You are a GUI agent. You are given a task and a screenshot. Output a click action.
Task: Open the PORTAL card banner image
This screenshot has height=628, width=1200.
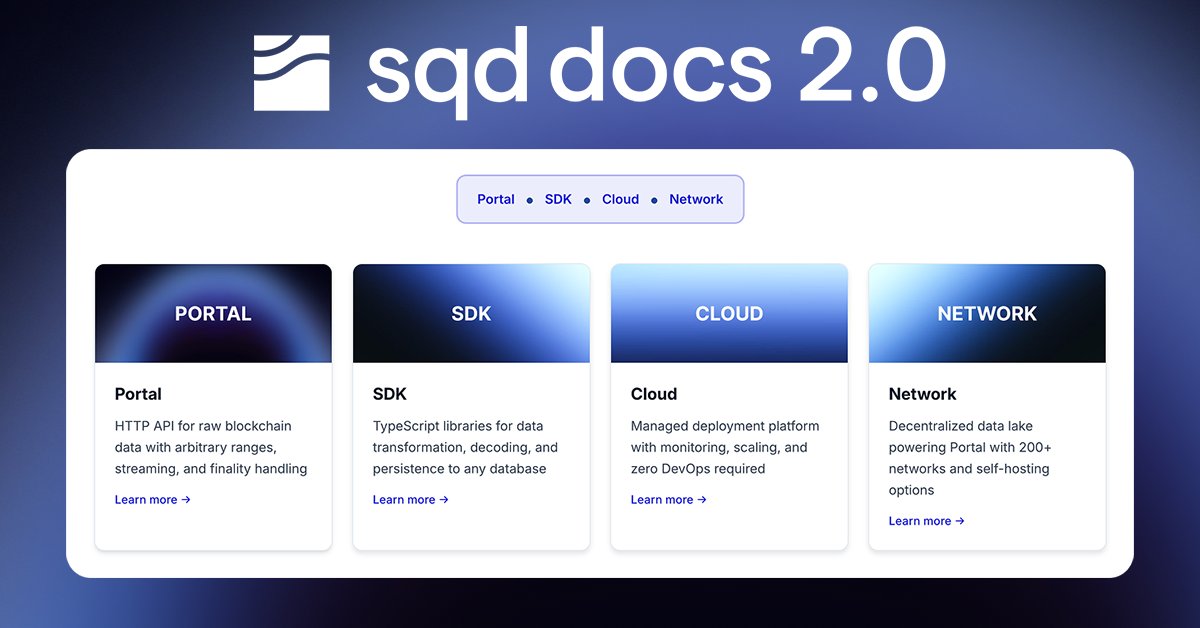(x=213, y=313)
